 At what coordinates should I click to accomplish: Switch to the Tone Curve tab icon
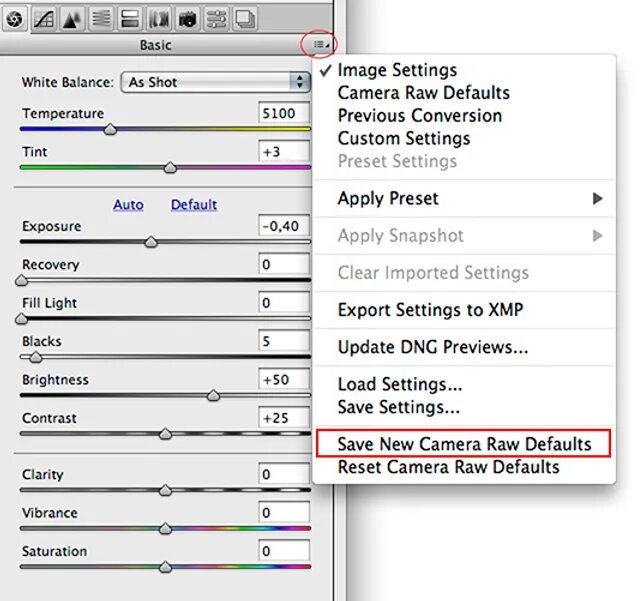click(x=44, y=19)
